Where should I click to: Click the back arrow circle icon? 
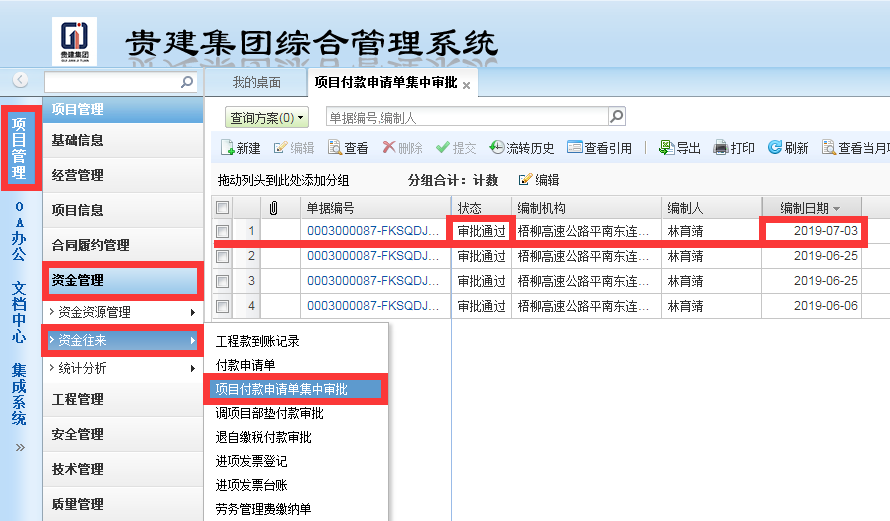(20, 80)
